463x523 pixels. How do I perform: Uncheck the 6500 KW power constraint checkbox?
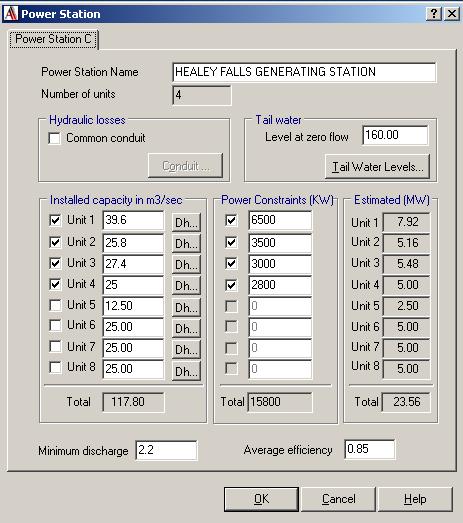(x=231, y=220)
